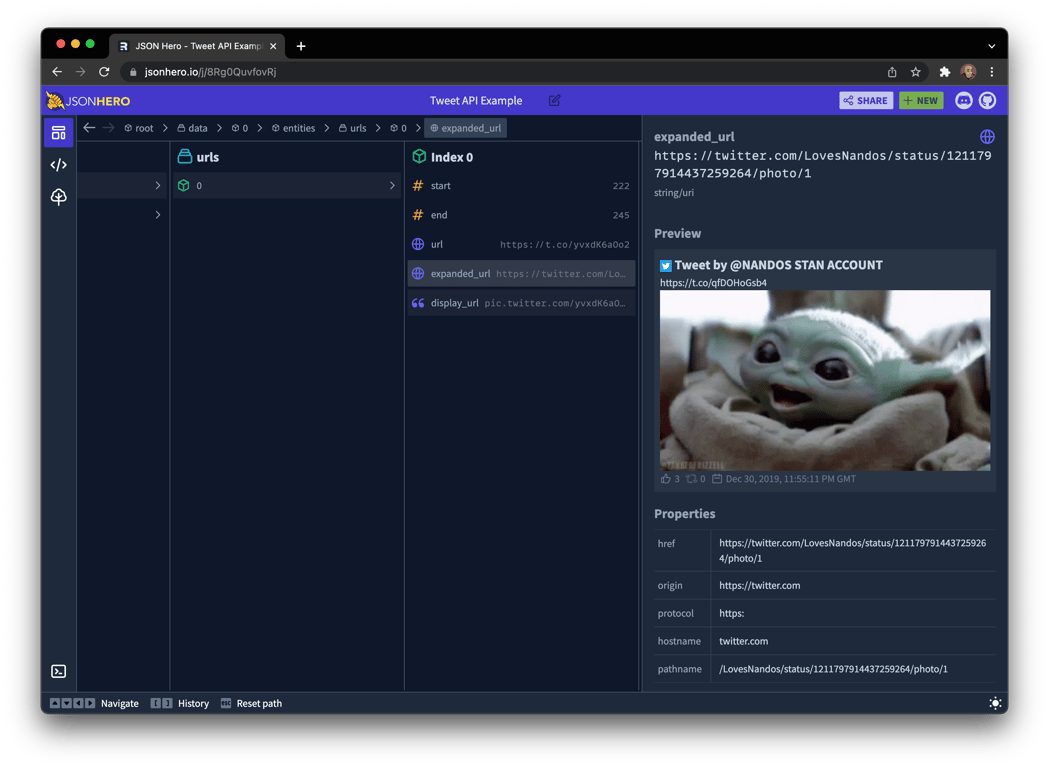Click the protocol value https:
Image resolution: width=1049 pixels, height=768 pixels.
point(731,613)
